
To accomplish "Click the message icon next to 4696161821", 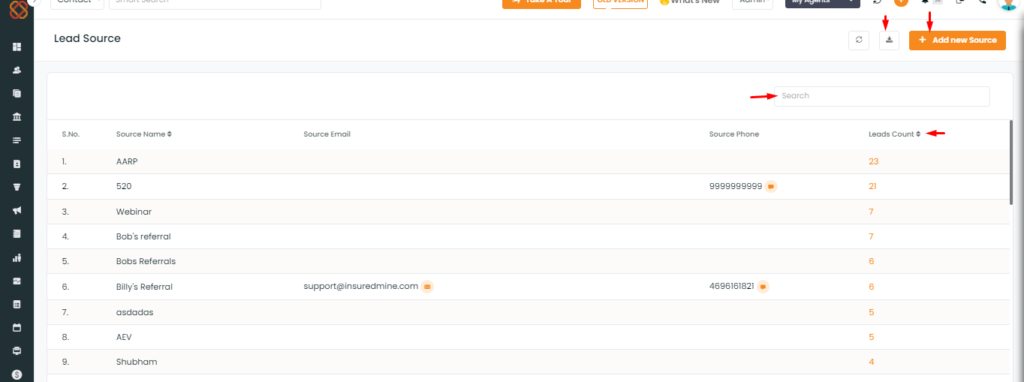I will click(x=763, y=286).
